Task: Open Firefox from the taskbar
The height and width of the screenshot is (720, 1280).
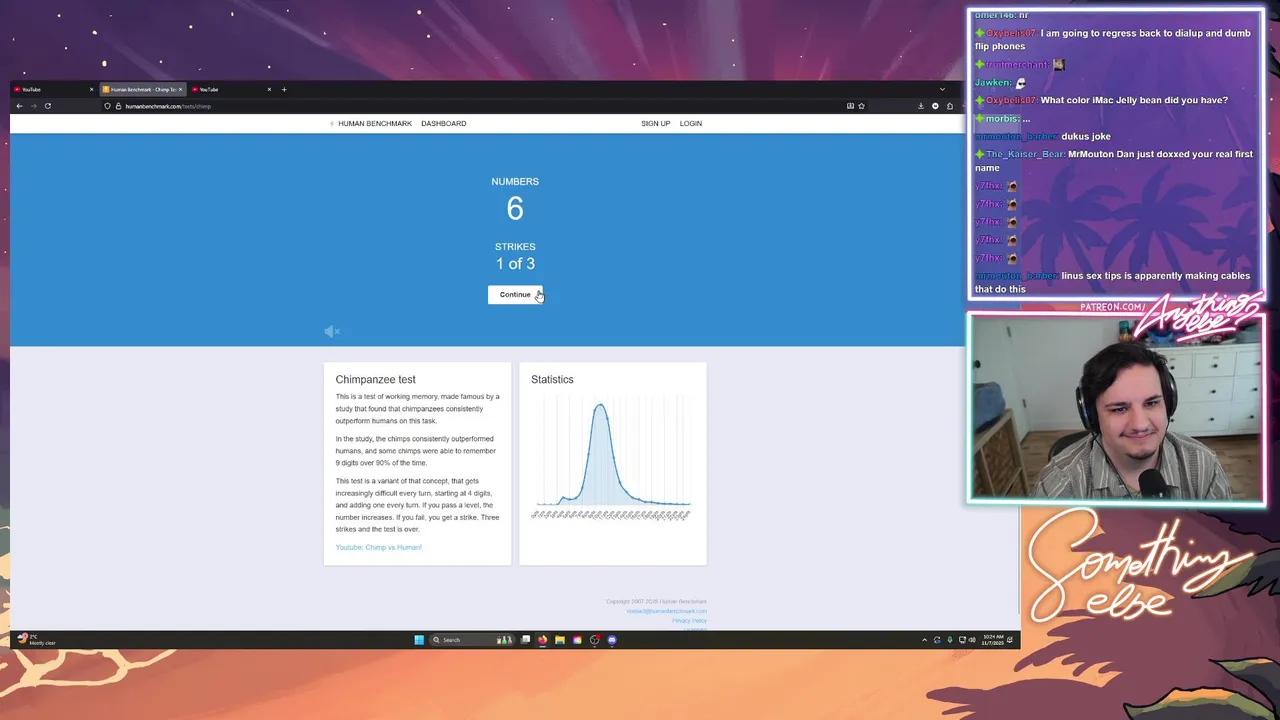Action: pos(542,640)
